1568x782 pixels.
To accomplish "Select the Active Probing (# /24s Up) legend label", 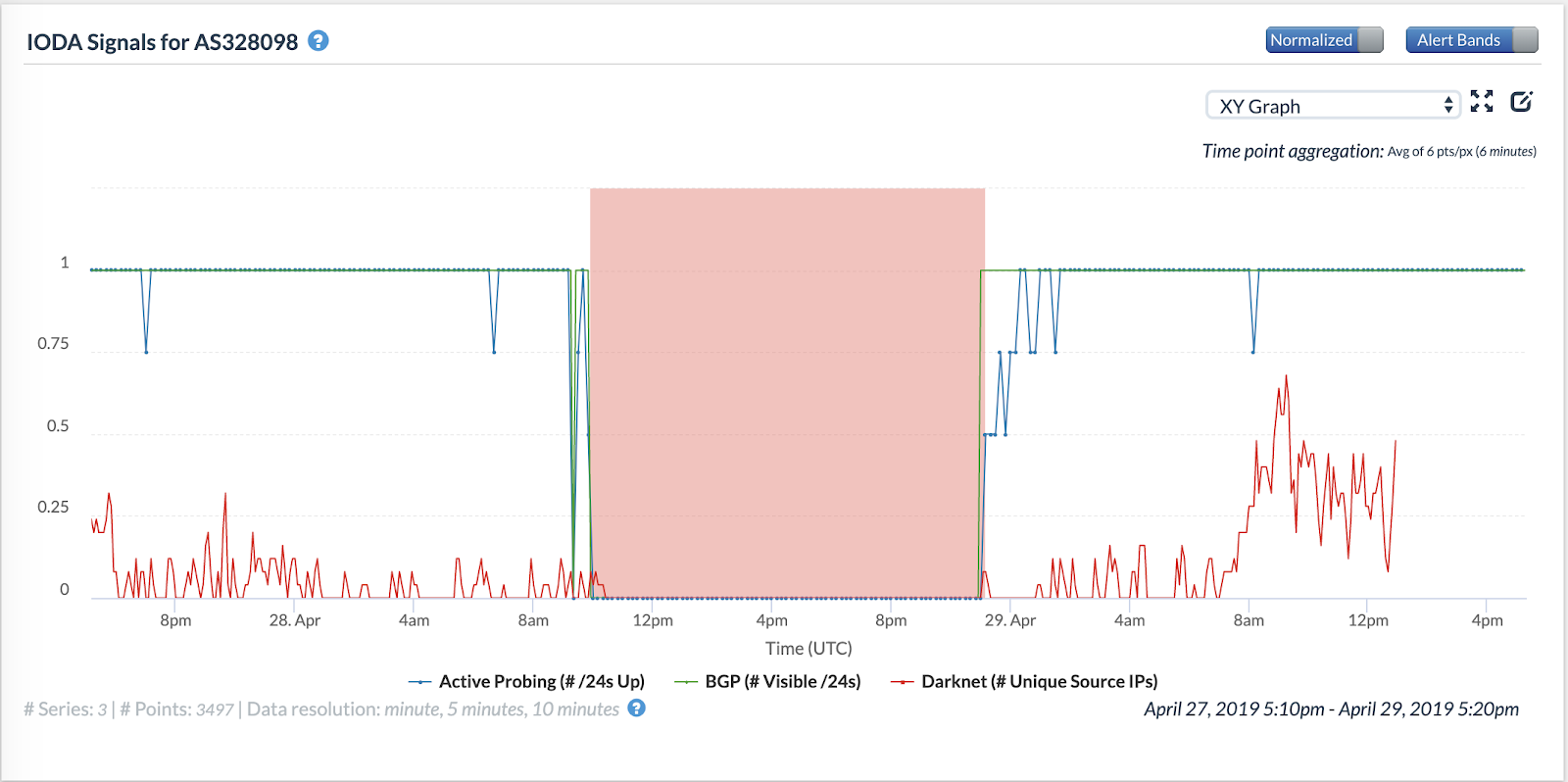I will pyautogui.click(x=541, y=682).
